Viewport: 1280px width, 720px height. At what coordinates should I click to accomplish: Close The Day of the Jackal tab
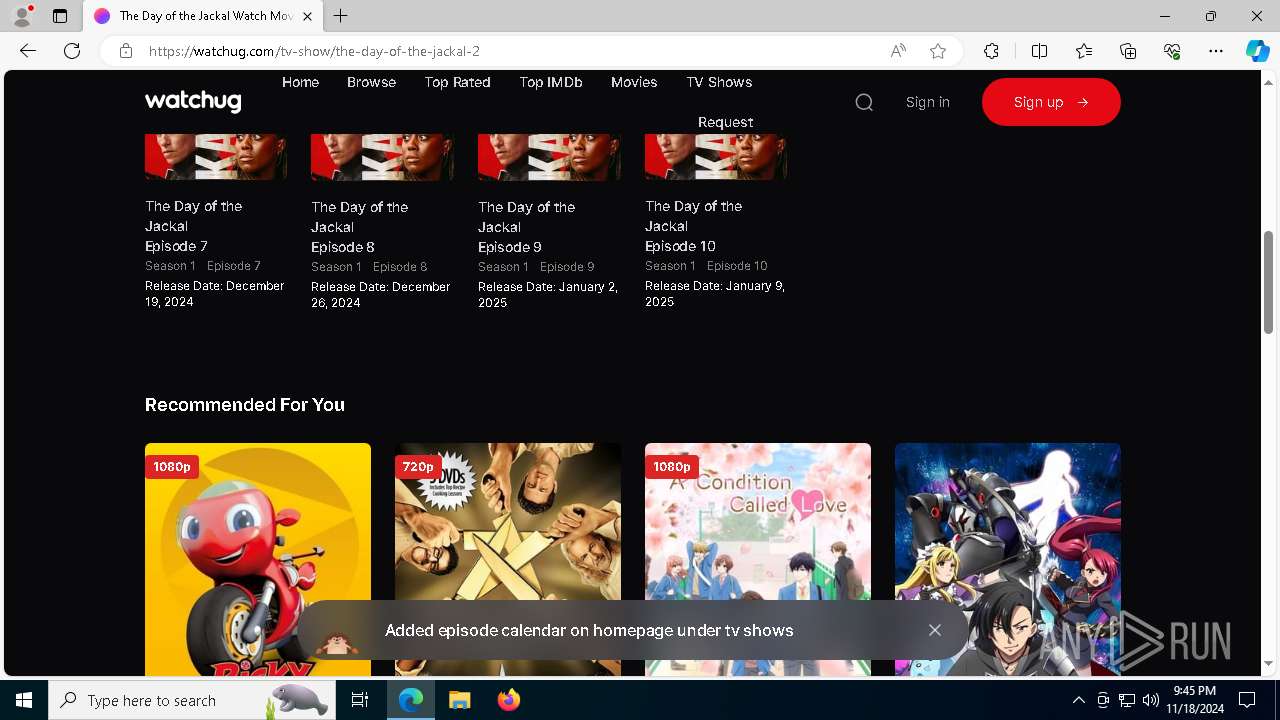point(307,16)
